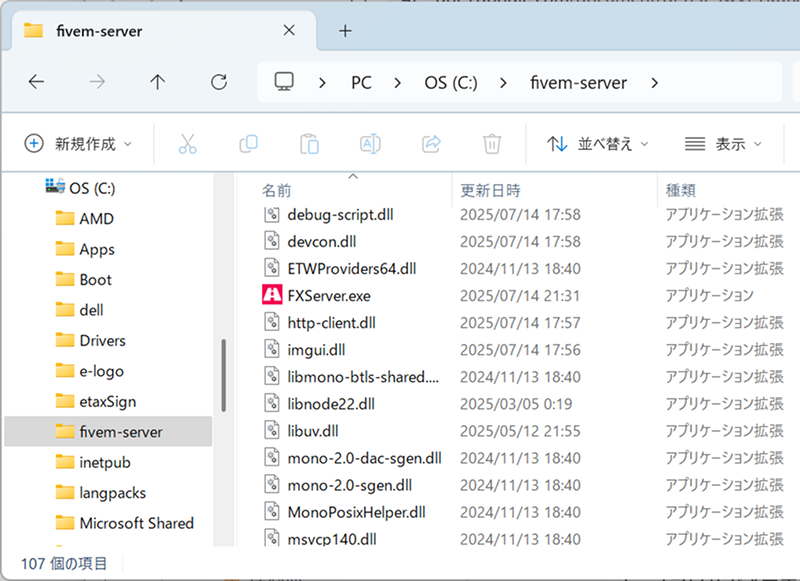
Task: Click the dell folder icon in sidebar
Action: [x=65, y=310]
